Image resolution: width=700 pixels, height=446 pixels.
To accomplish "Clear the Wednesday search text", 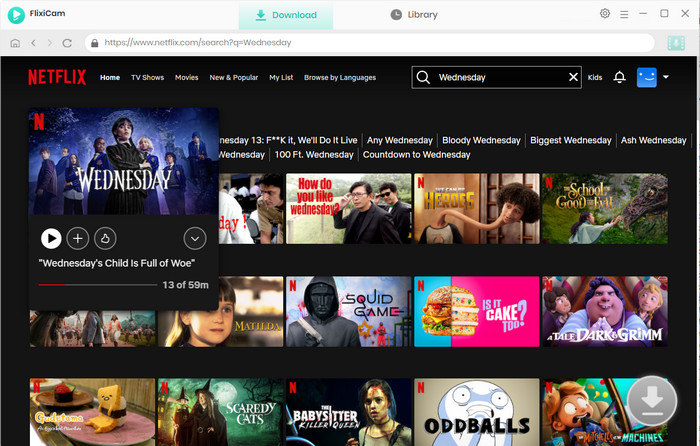I will click(573, 77).
